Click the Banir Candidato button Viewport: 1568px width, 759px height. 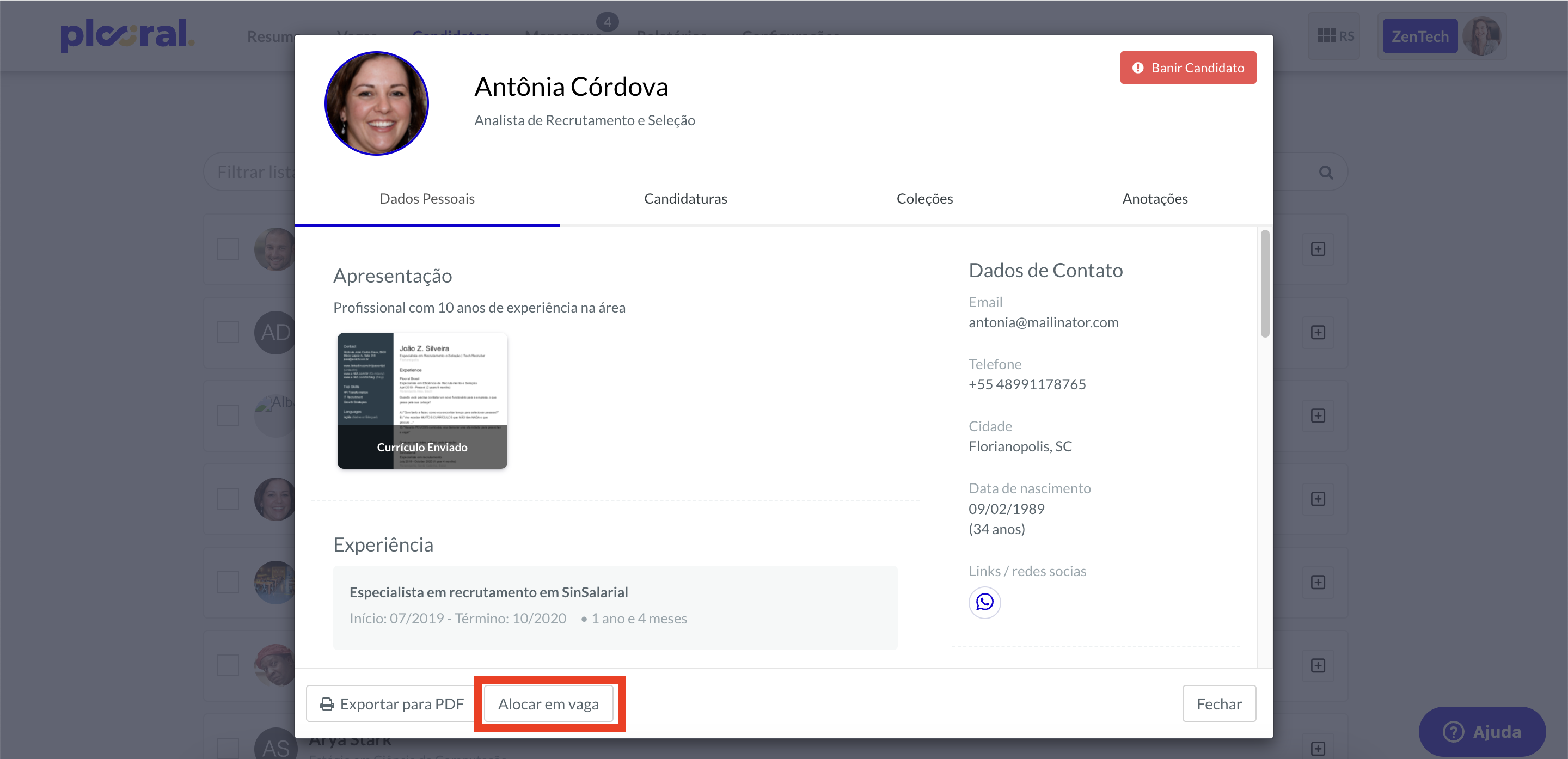coord(1187,68)
